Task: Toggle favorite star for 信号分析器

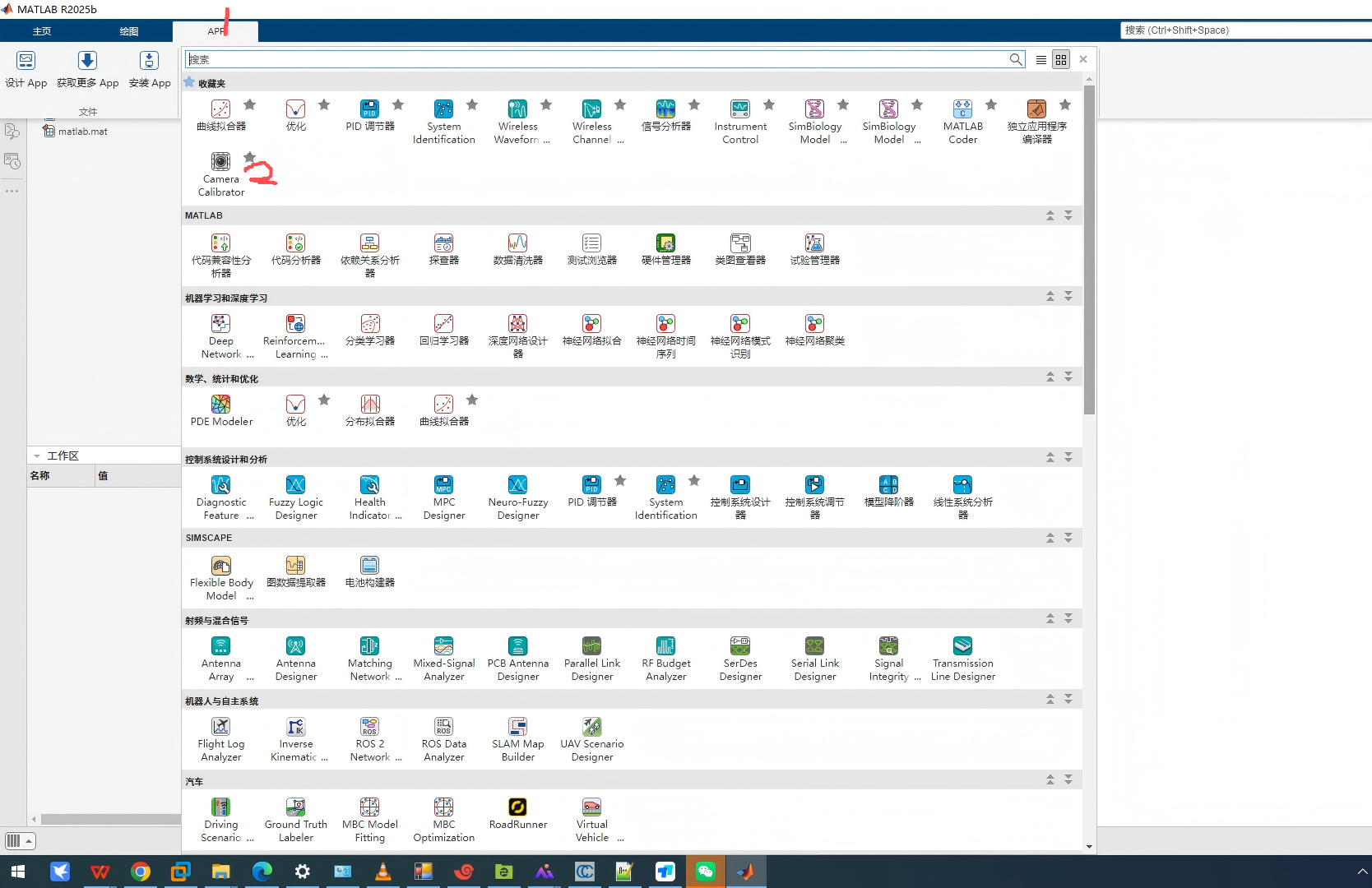Action: click(694, 104)
